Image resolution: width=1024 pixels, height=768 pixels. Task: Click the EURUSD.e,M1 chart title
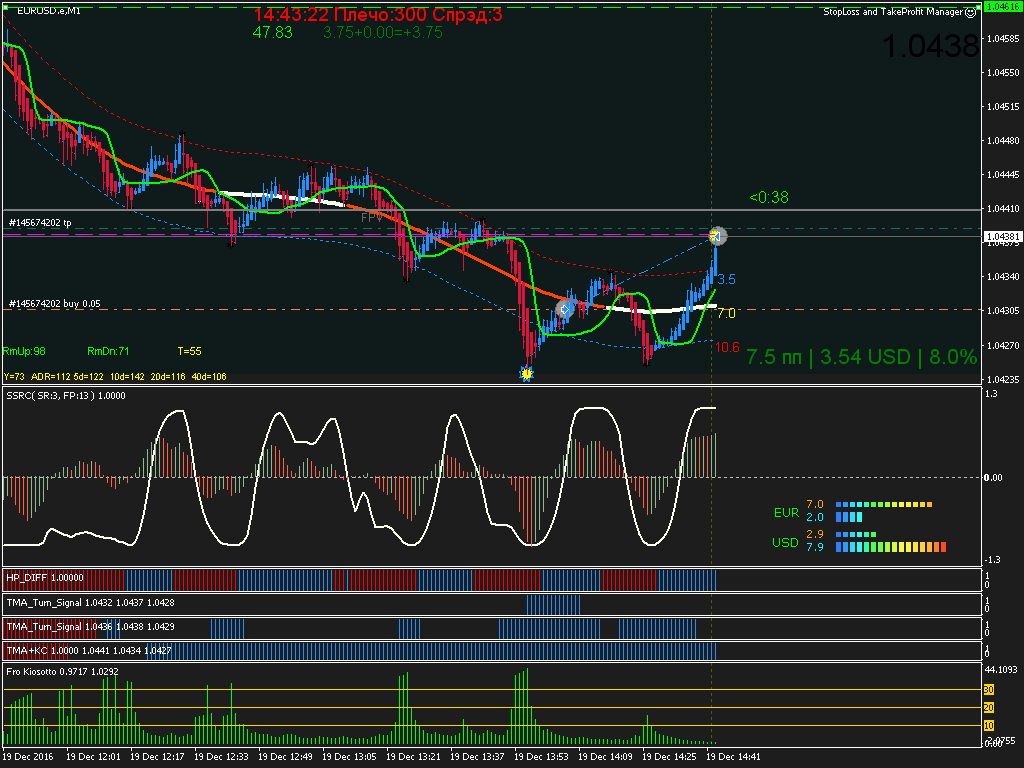pos(49,11)
